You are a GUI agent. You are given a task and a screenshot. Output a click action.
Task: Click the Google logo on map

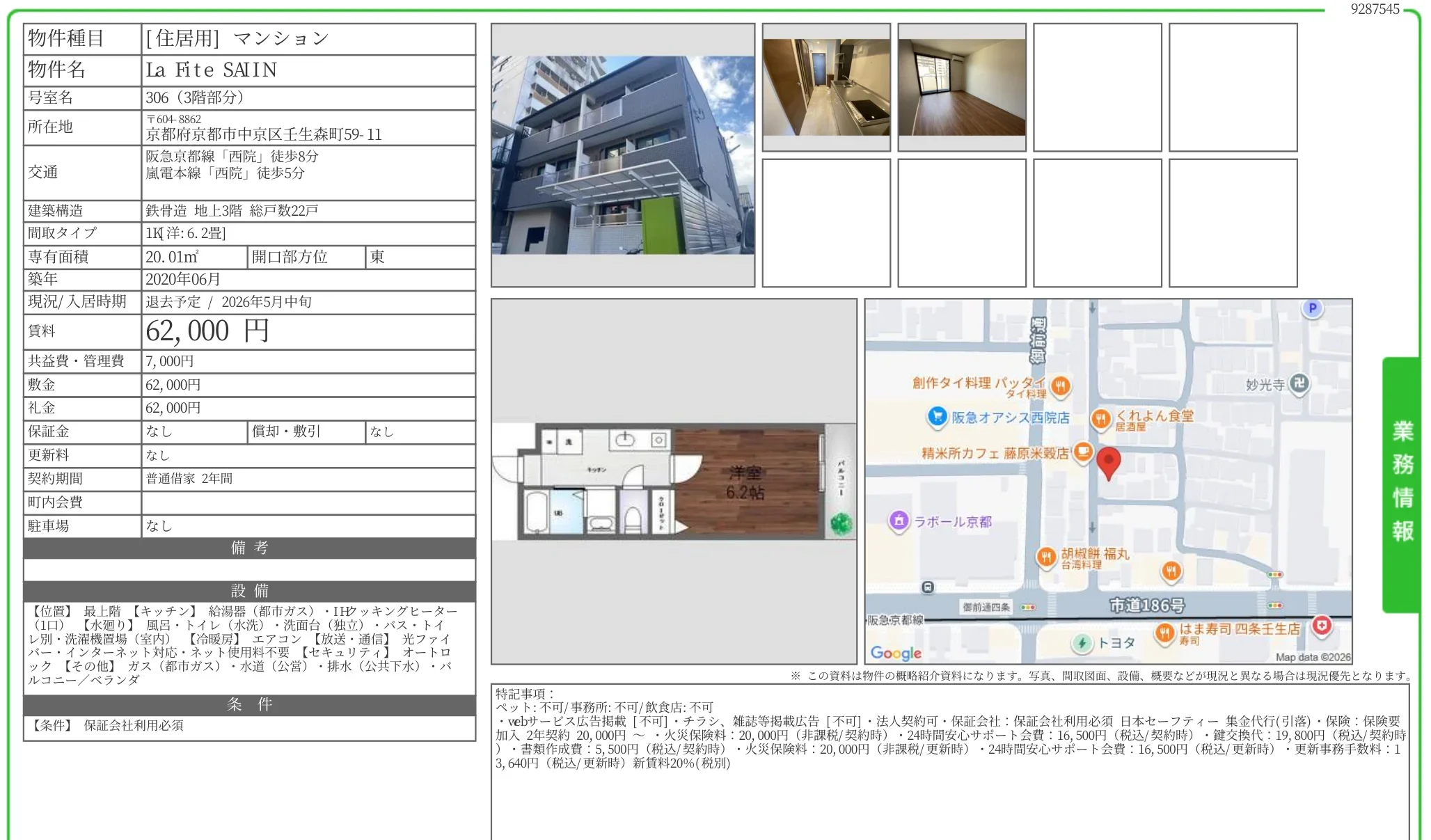click(x=895, y=653)
